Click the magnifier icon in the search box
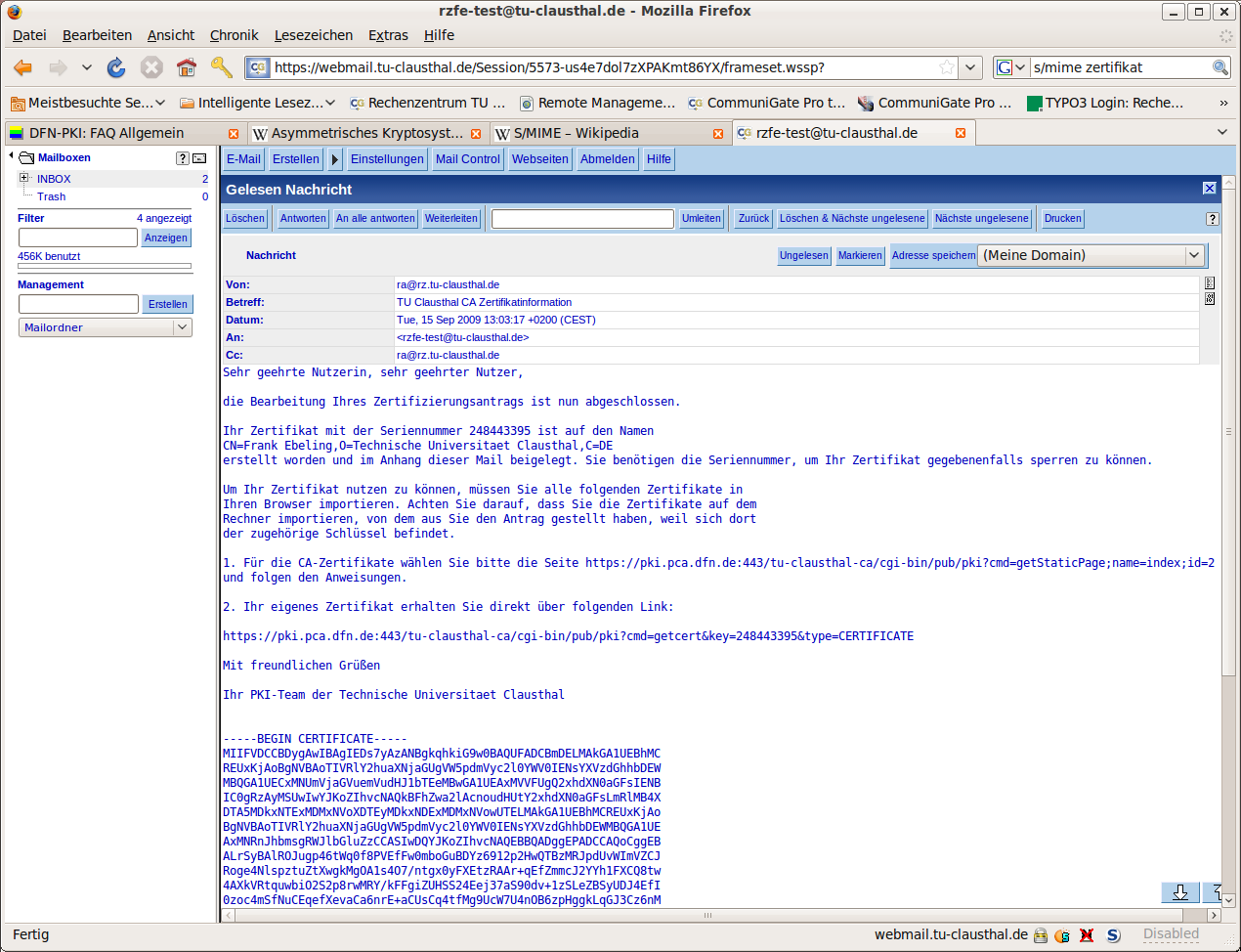1241x952 pixels. [x=1220, y=67]
